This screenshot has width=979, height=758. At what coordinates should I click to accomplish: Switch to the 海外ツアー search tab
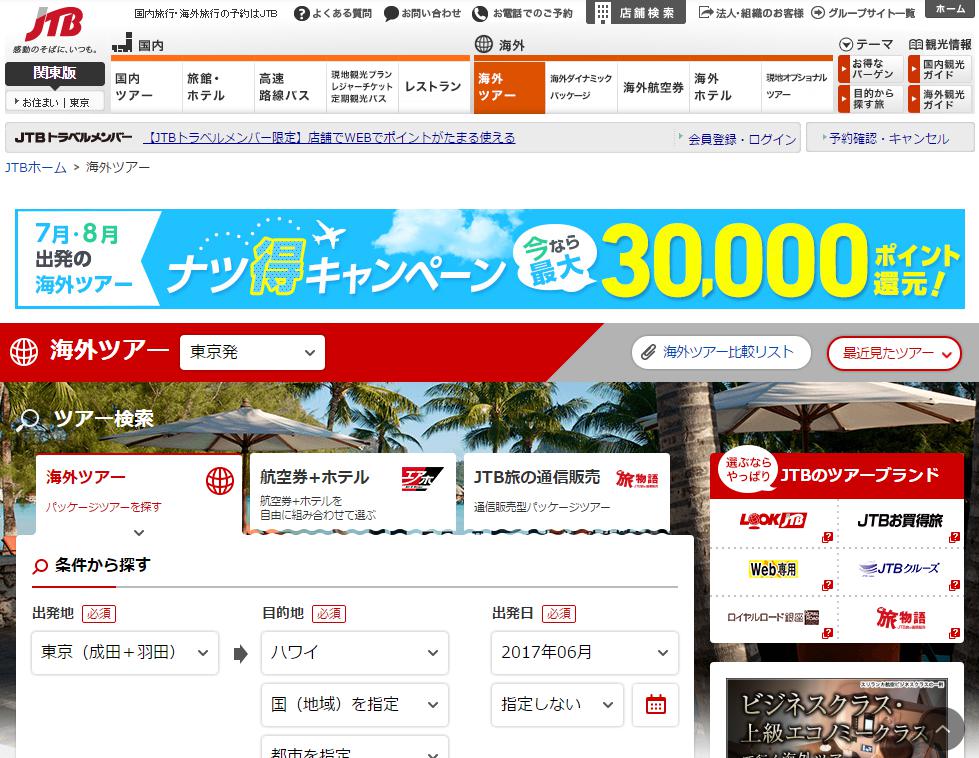click(139, 495)
